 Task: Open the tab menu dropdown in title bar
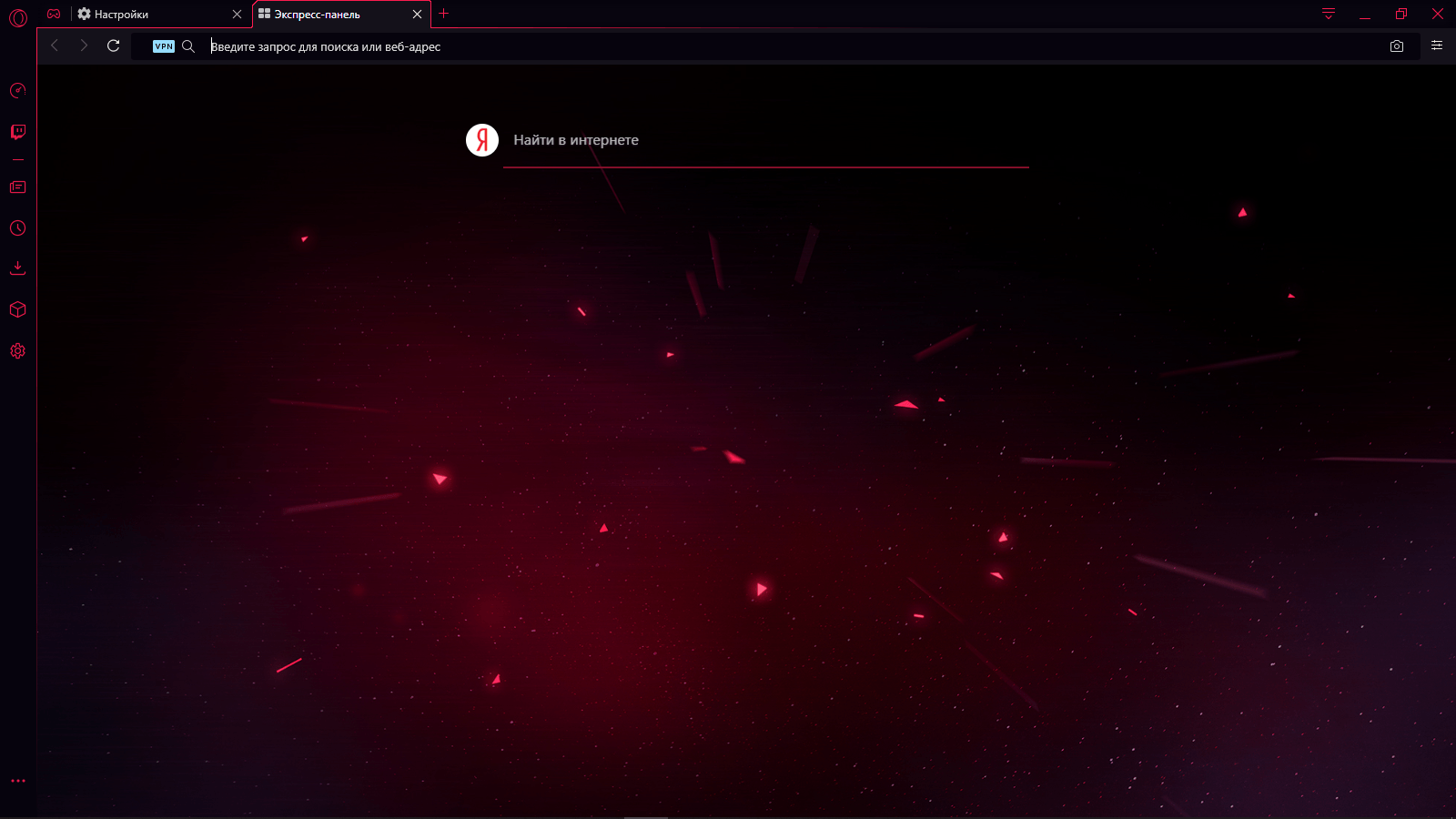coord(1329,14)
